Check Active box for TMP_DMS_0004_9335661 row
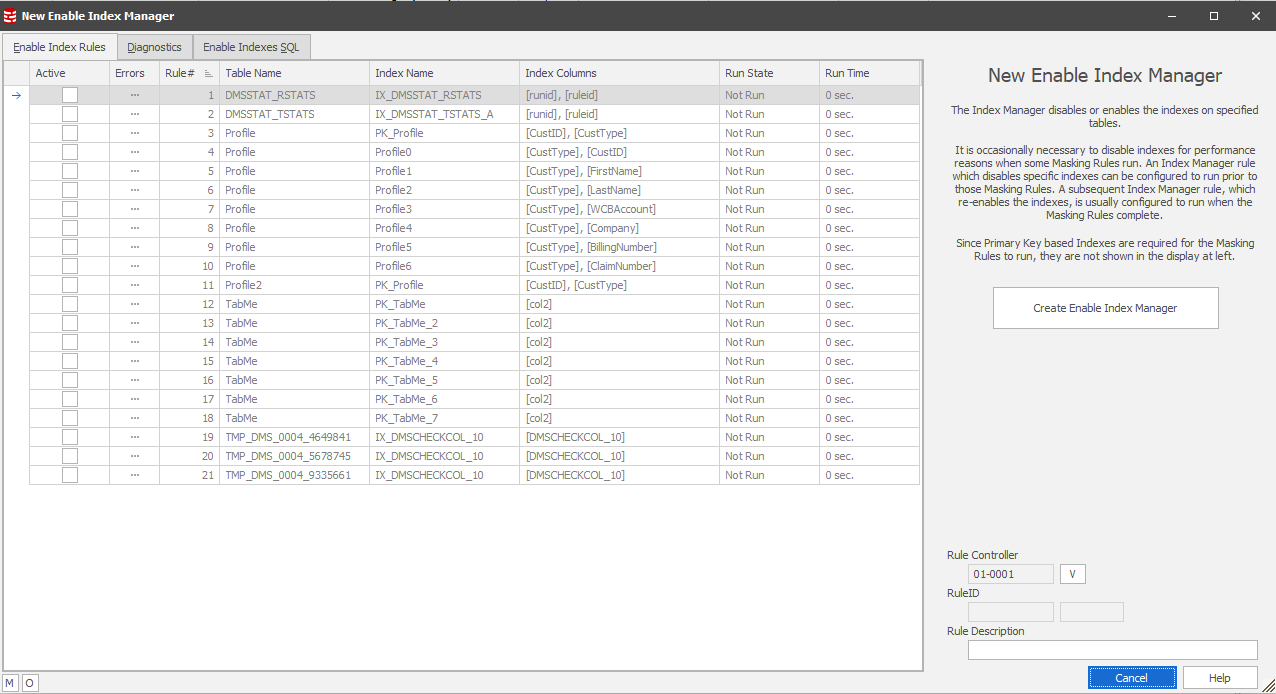Screen dimensions: 1276x694 tap(69, 475)
